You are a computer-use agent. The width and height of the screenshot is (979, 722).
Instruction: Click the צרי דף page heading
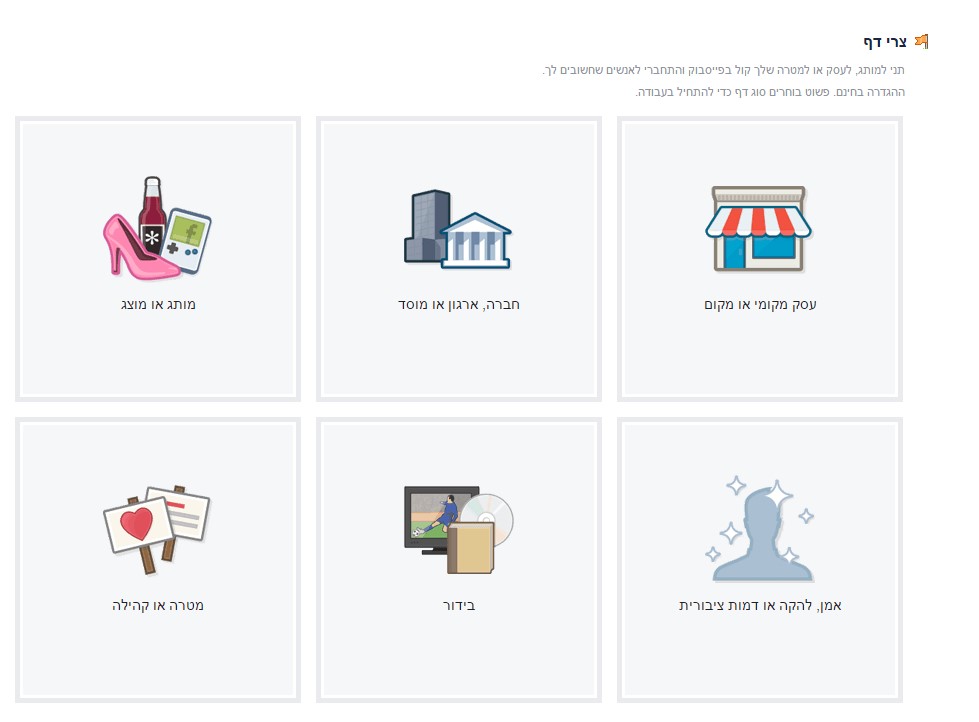click(x=885, y=42)
